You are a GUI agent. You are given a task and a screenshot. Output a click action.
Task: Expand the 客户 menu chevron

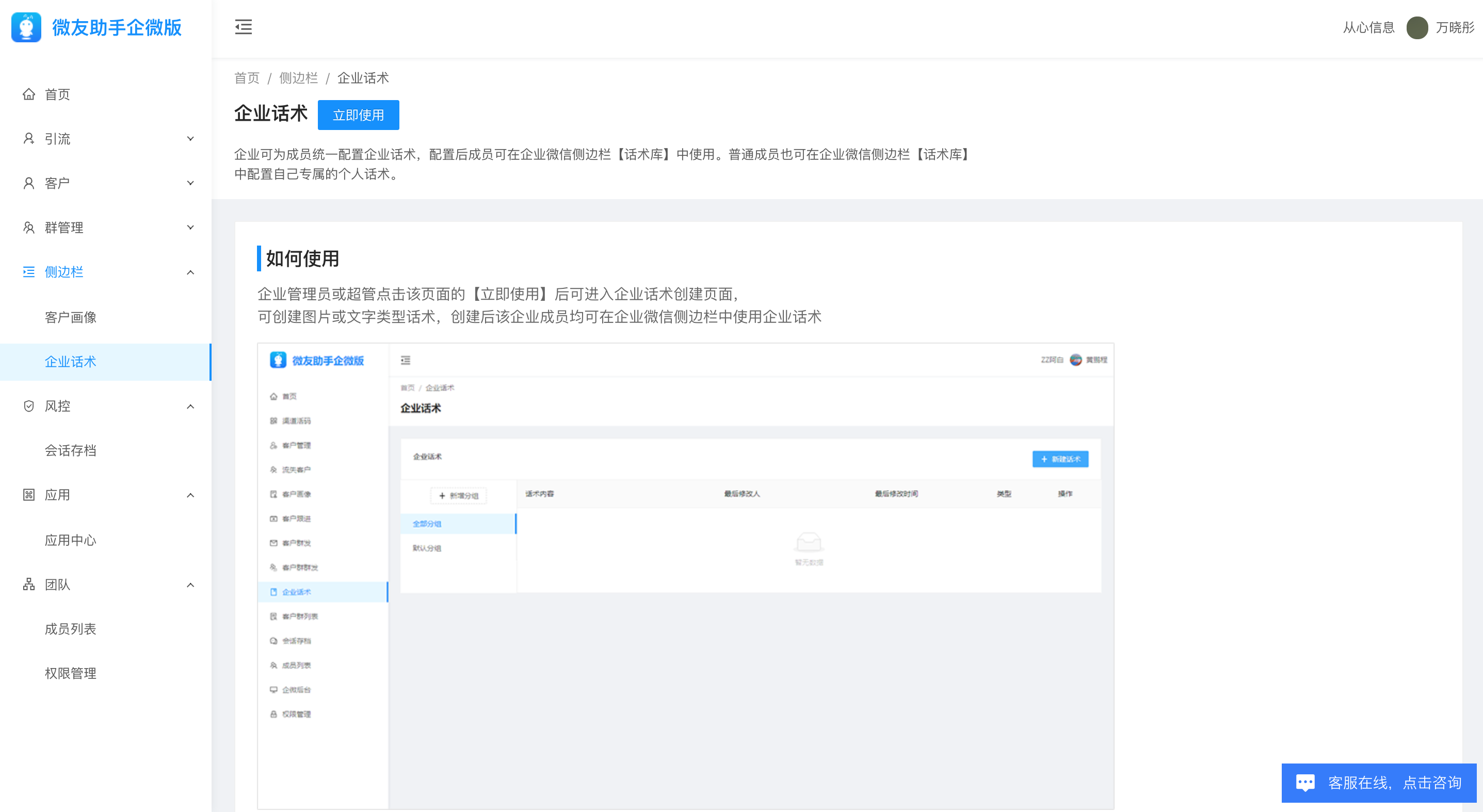click(x=190, y=183)
